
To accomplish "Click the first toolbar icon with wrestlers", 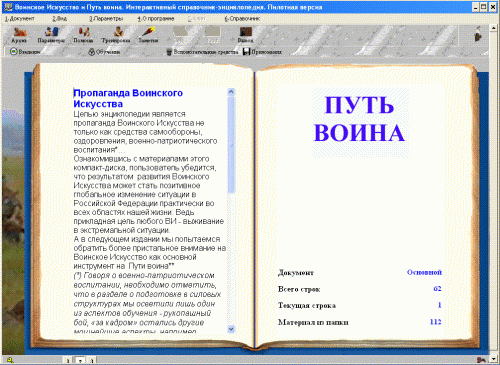I will click(19, 35).
